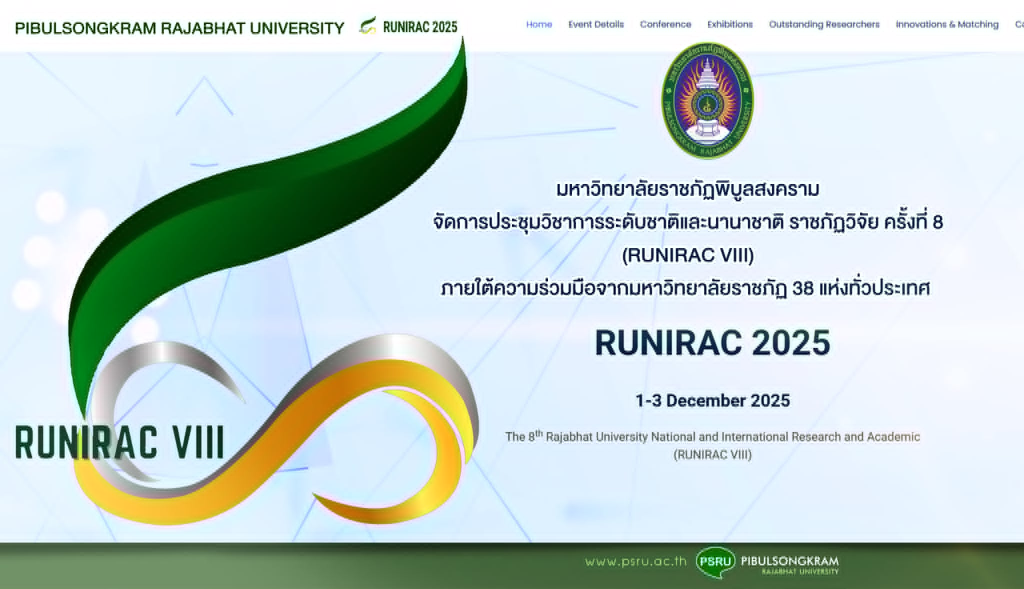Image resolution: width=1024 pixels, height=589 pixels.
Task: Visit the www.psru.ac.th footer link
Action: pyautogui.click(x=637, y=562)
